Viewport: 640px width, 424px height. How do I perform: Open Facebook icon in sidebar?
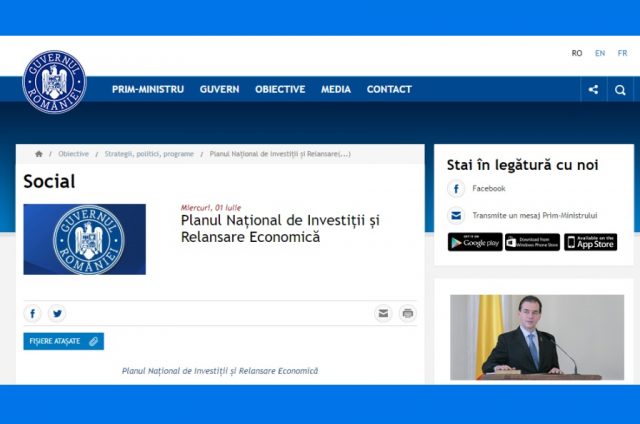point(456,189)
